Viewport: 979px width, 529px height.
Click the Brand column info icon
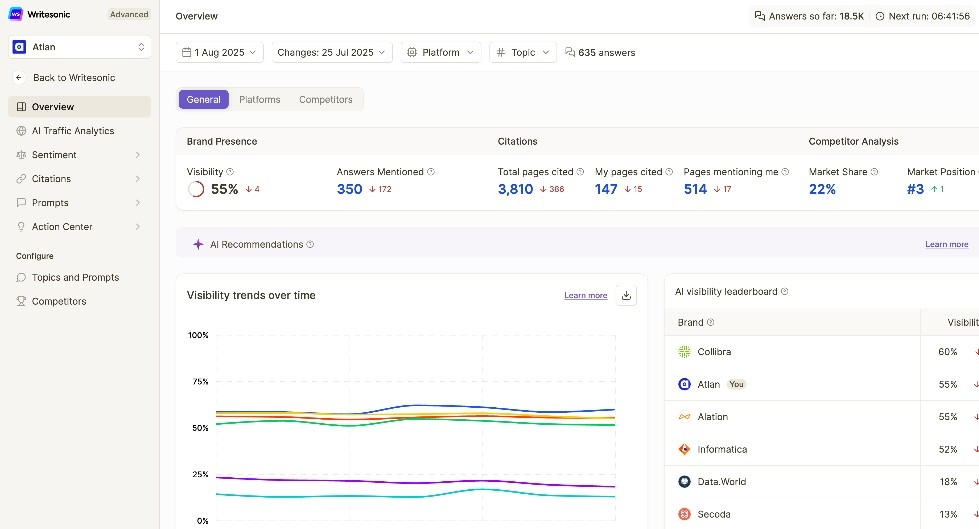tap(711, 323)
